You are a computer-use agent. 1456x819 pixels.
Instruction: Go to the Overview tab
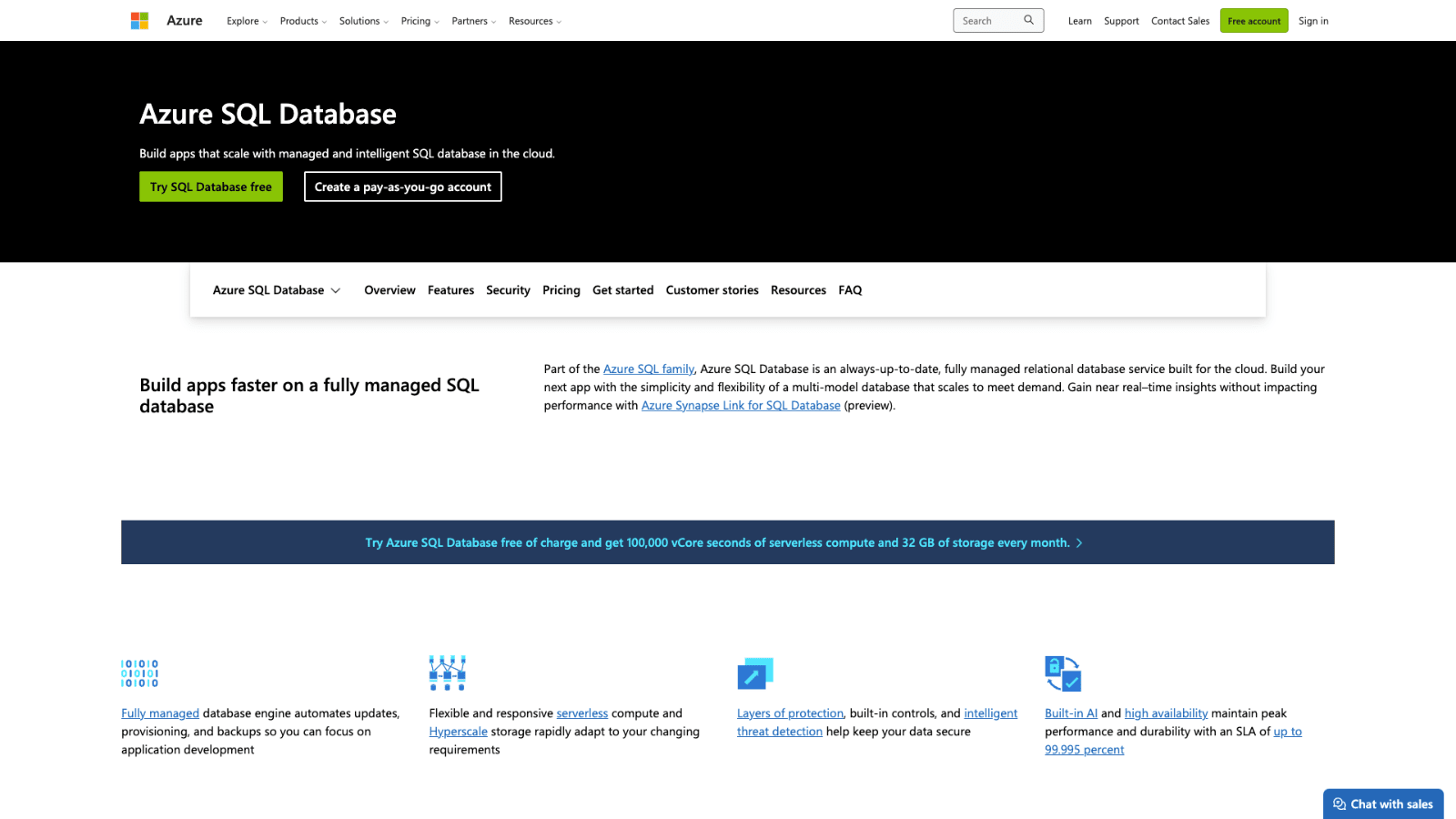(389, 290)
